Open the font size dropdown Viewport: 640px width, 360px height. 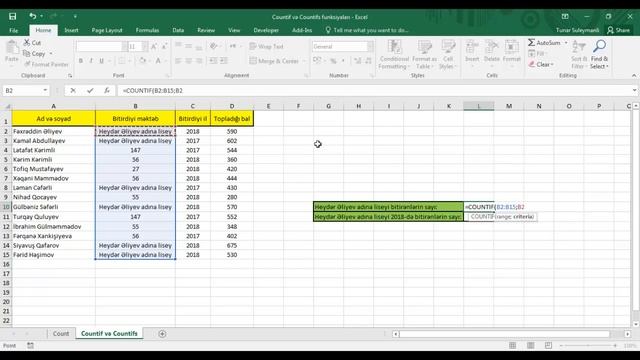coord(144,47)
